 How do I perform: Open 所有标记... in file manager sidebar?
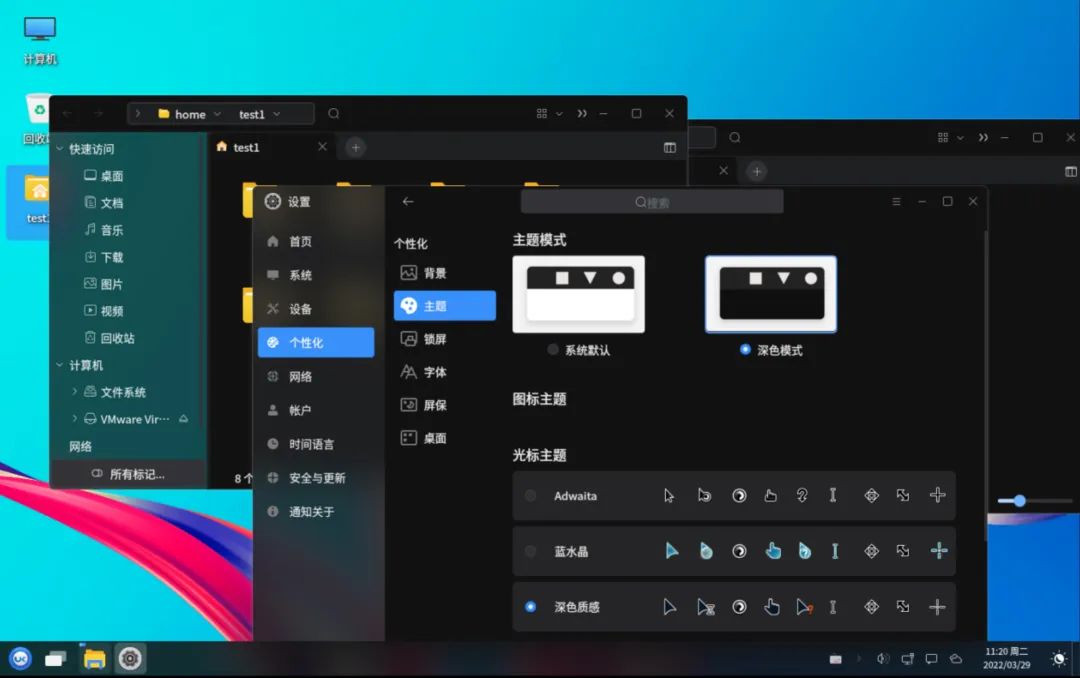pos(129,474)
